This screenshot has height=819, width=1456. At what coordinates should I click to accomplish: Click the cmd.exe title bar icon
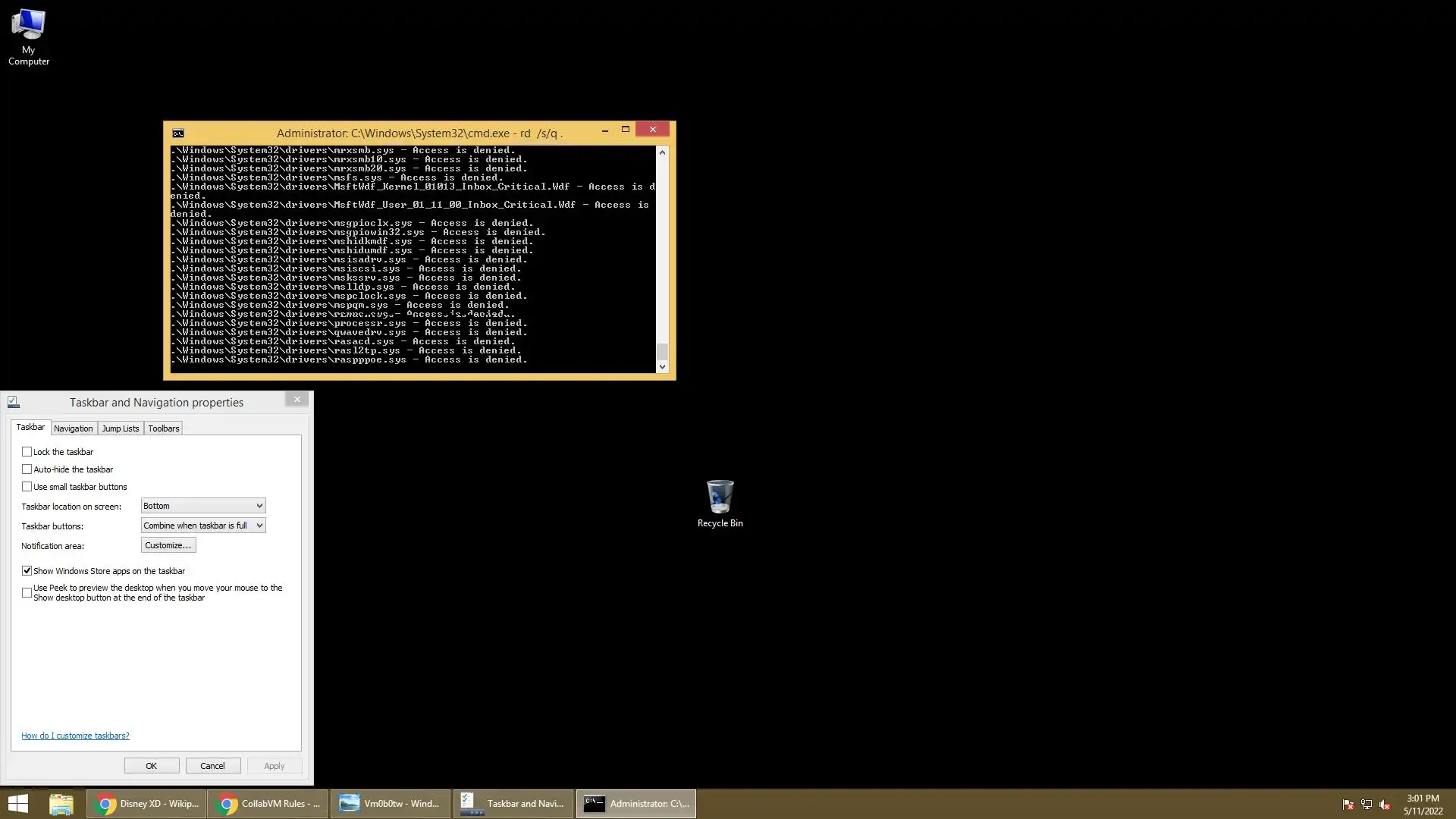178,133
